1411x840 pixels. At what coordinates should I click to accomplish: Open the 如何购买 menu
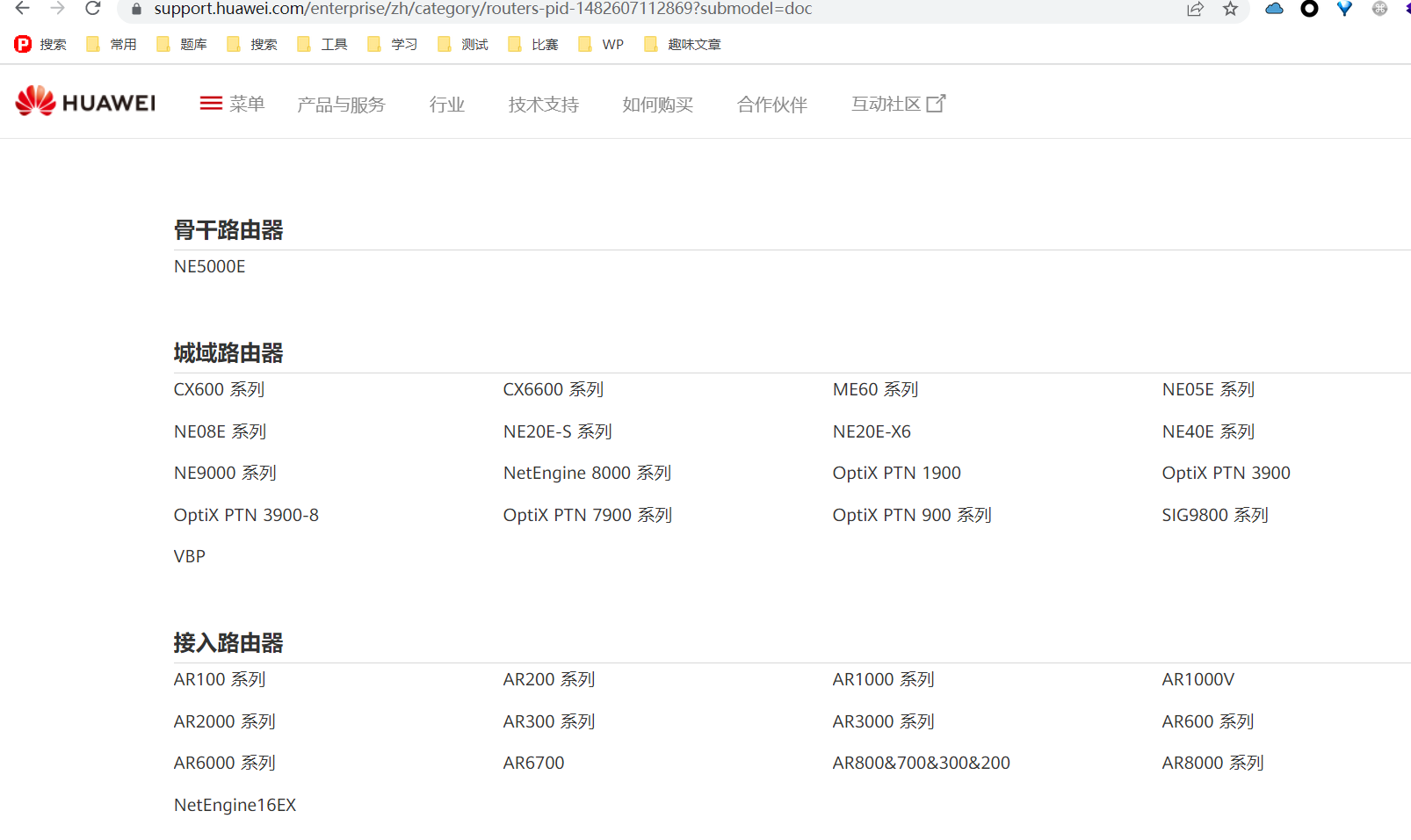tap(657, 105)
